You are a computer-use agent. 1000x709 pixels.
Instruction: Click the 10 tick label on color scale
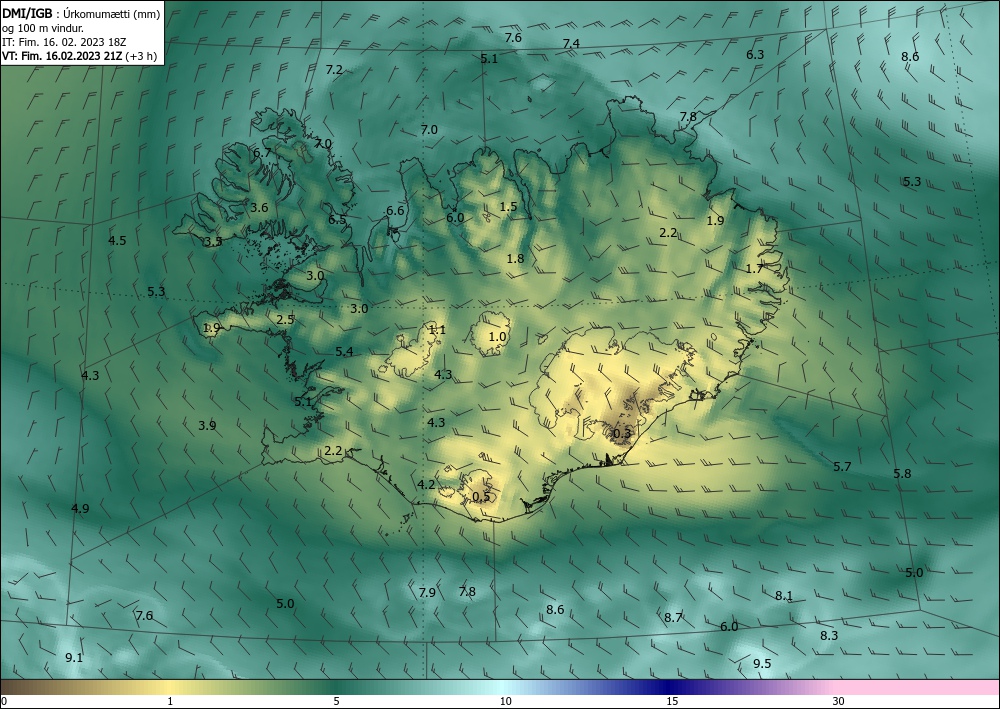coord(505,702)
